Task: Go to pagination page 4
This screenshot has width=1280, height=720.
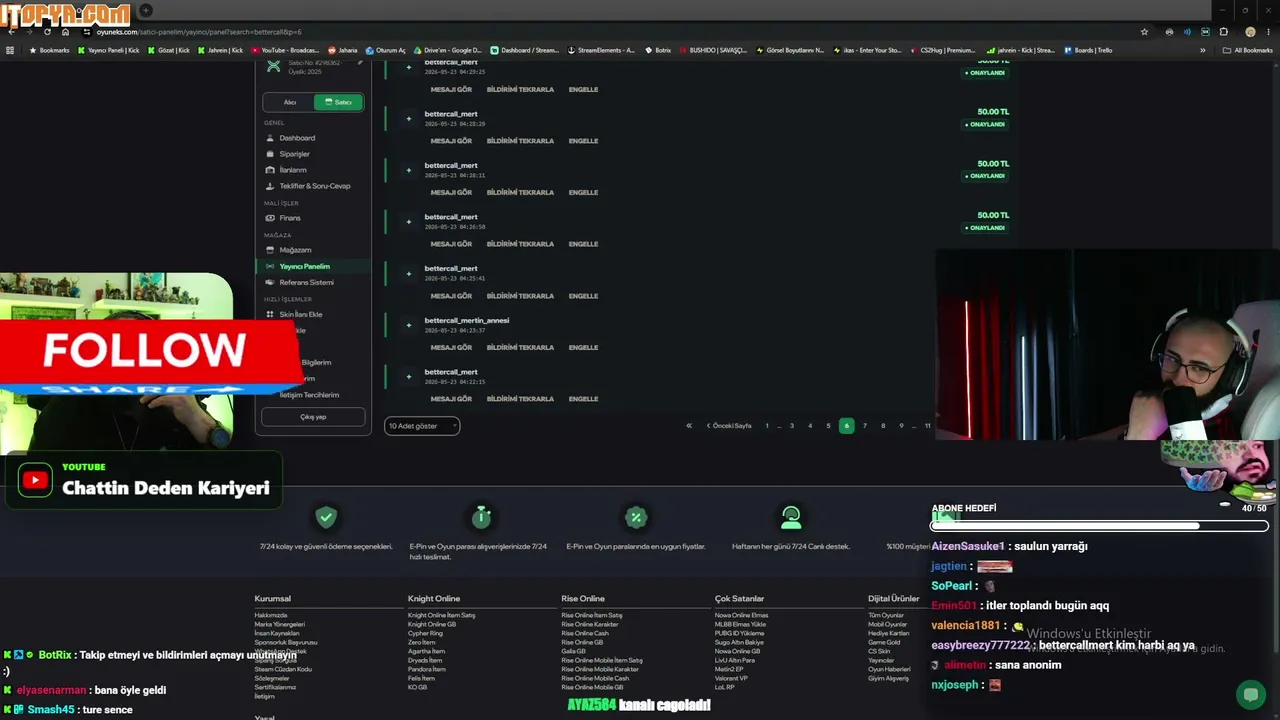Action: click(x=810, y=426)
